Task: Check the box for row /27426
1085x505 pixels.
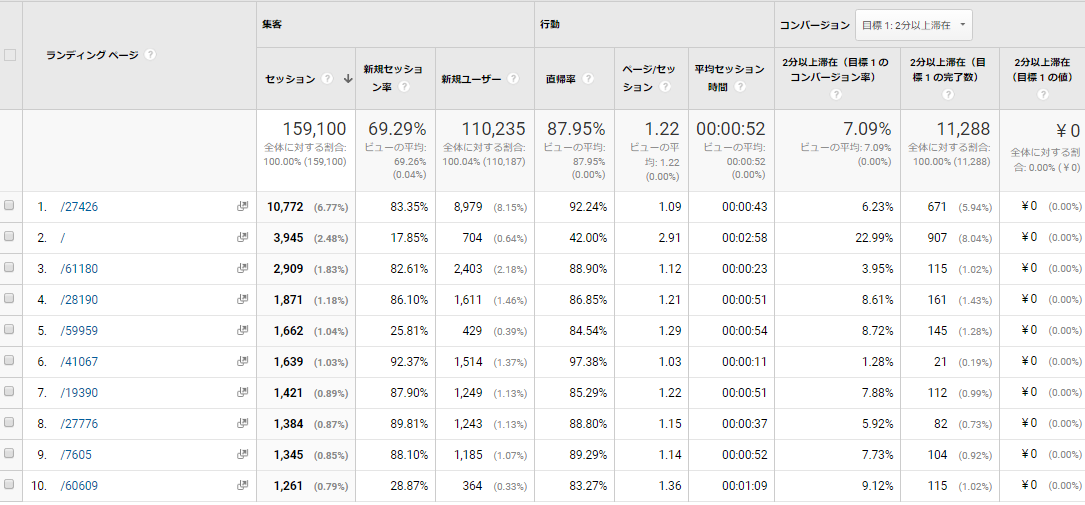Action: pyautogui.click(x=10, y=206)
